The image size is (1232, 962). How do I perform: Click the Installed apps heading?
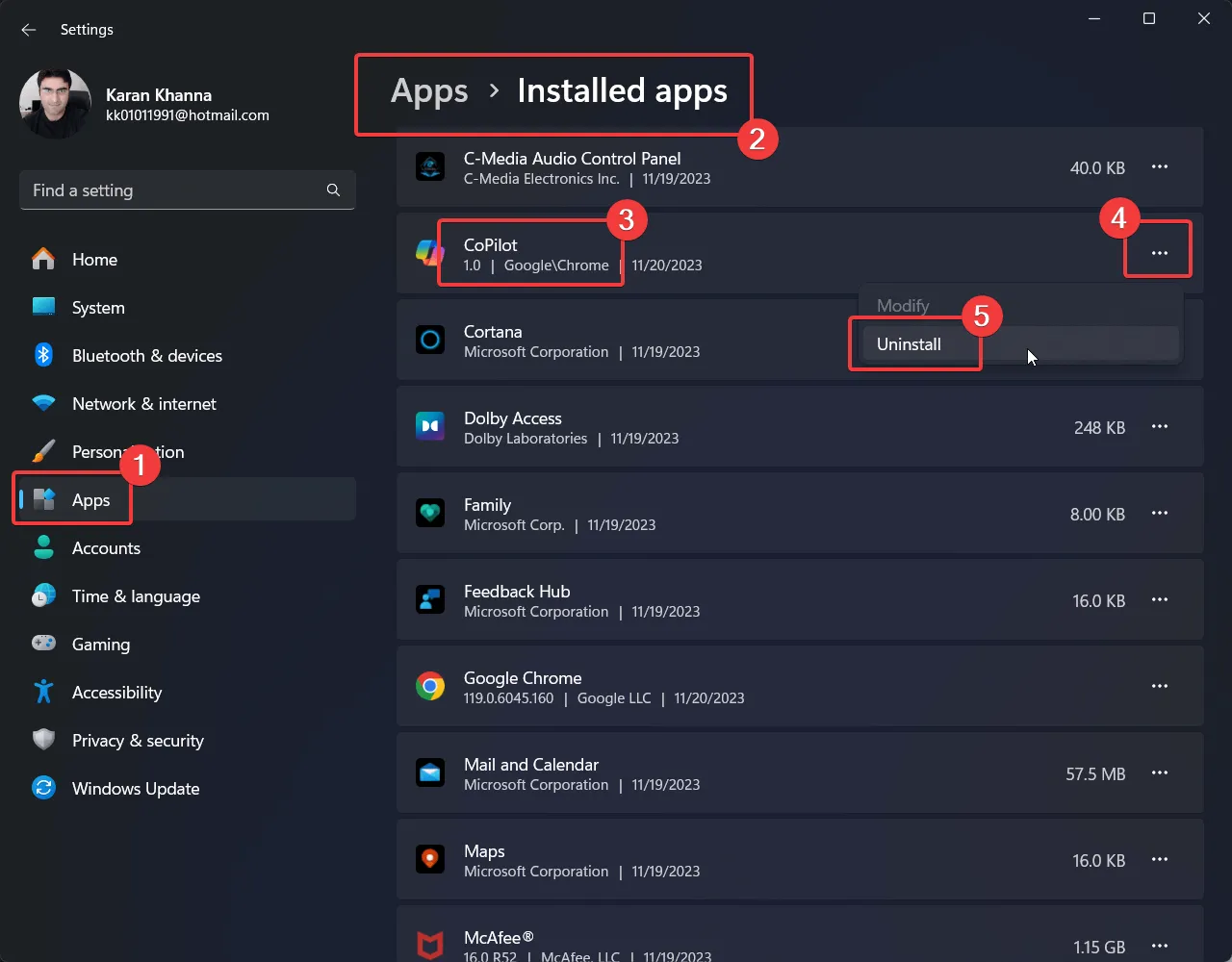click(623, 90)
